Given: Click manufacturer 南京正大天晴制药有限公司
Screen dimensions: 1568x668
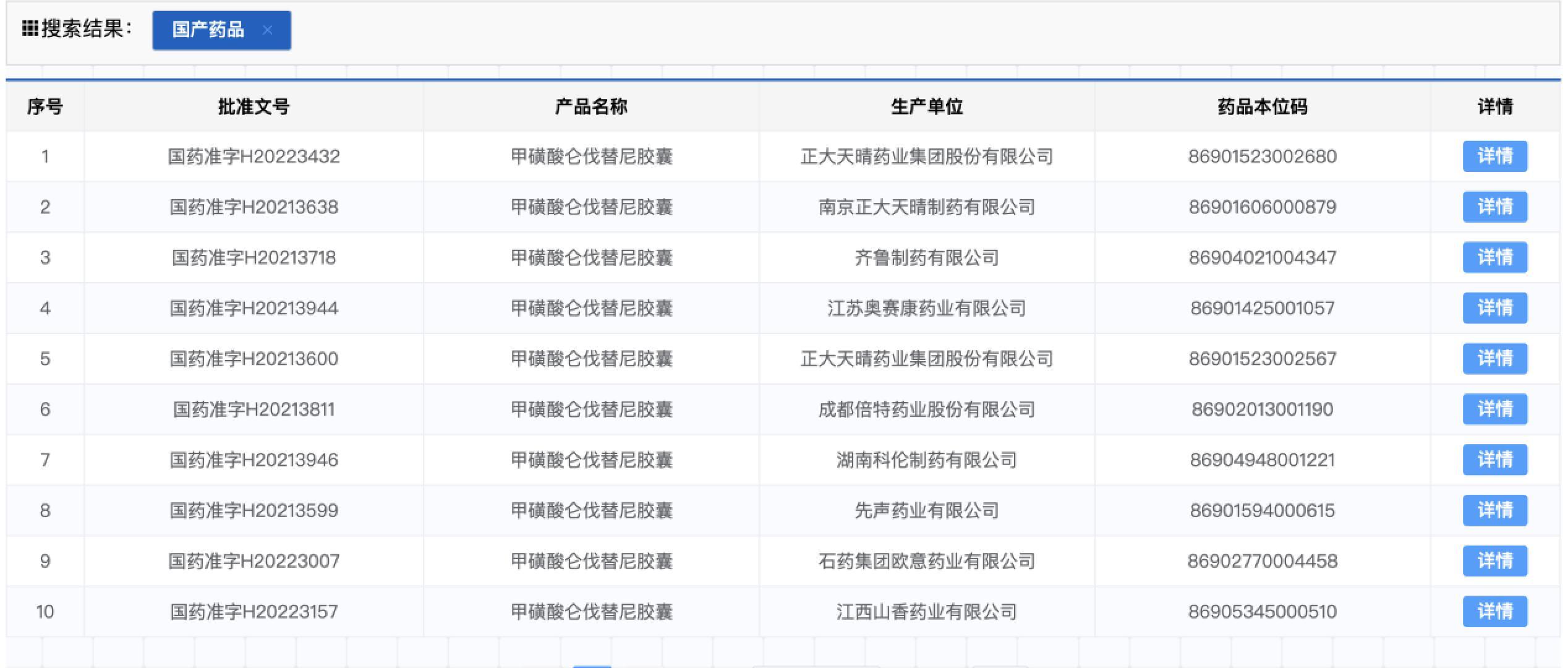Looking at the screenshot, I should [x=927, y=207].
